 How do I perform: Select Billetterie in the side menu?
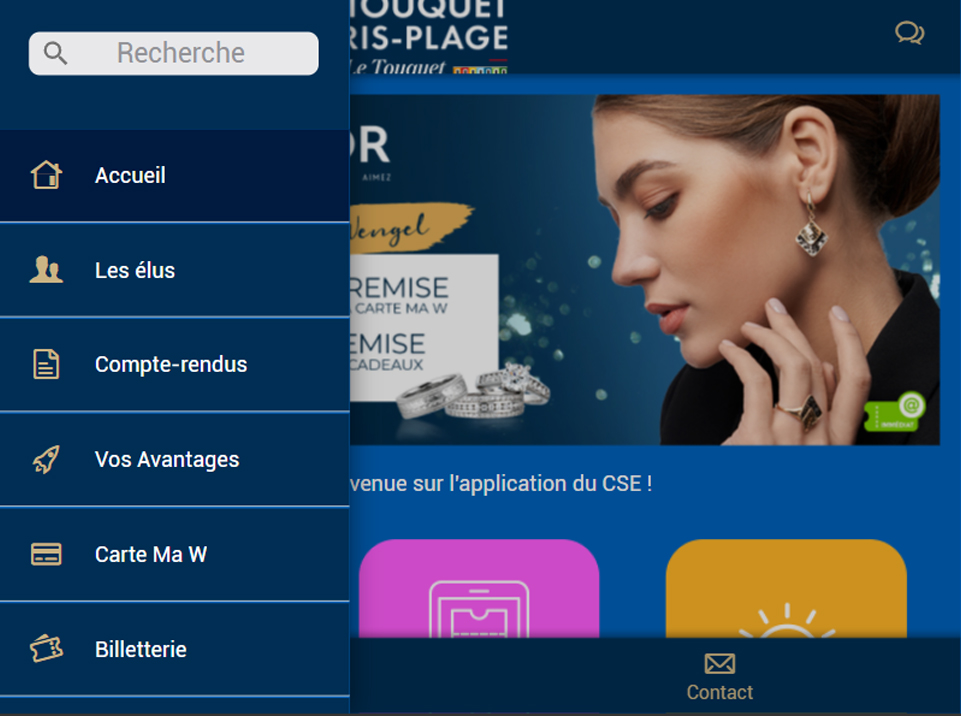click(x=175, y=649)
